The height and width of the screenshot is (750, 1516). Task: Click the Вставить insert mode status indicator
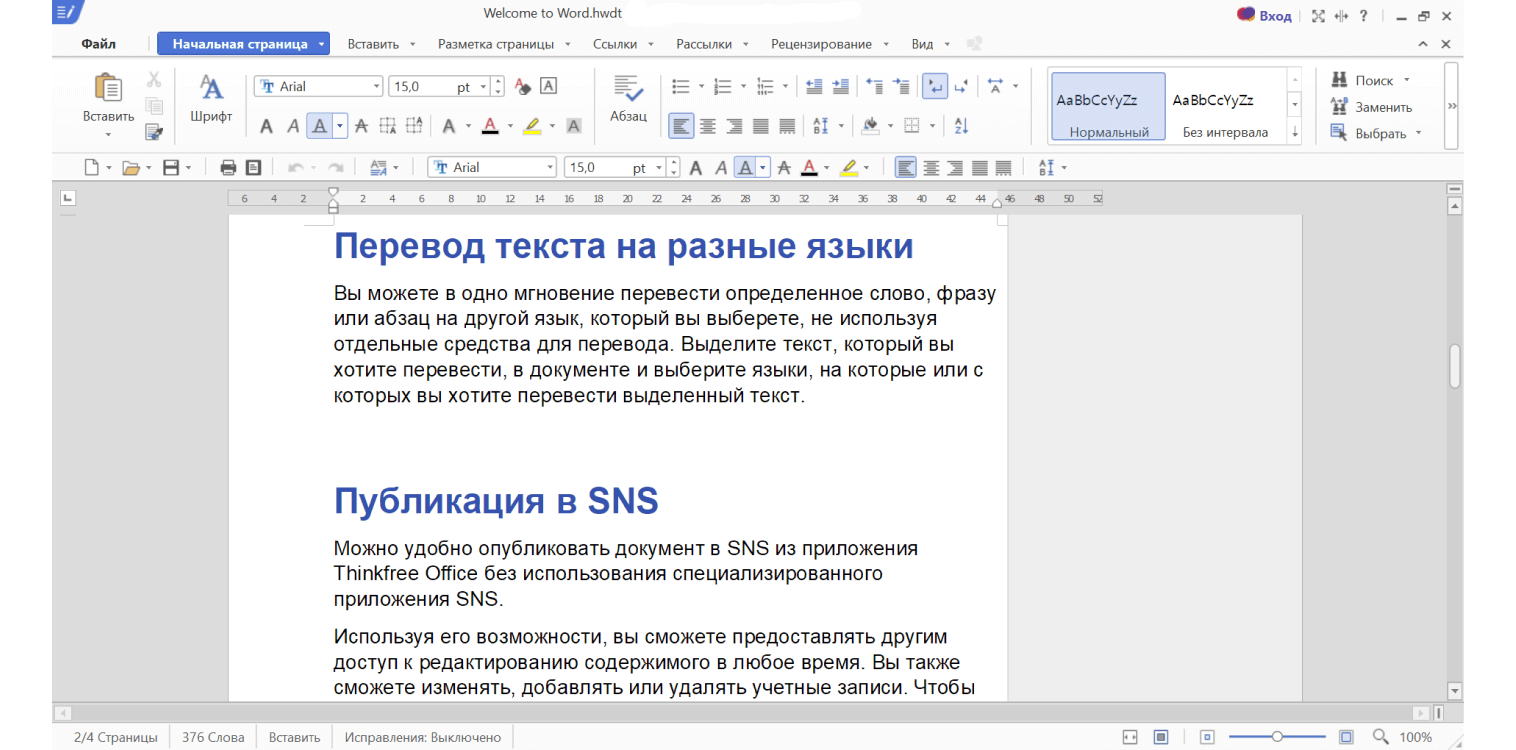pos(294,737)
